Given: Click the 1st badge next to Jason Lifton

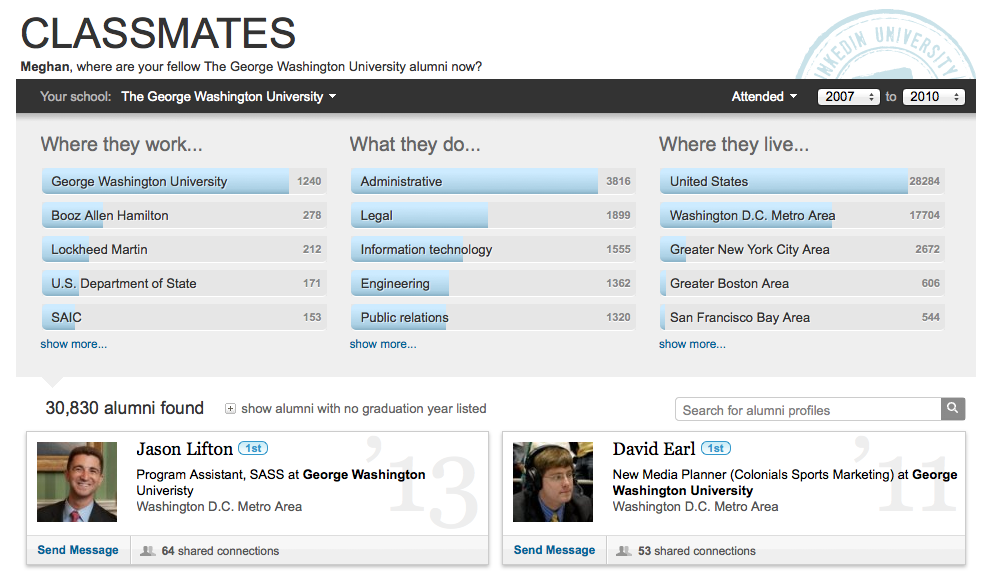Looking at the screenshot, I should [x=253, y=448].
